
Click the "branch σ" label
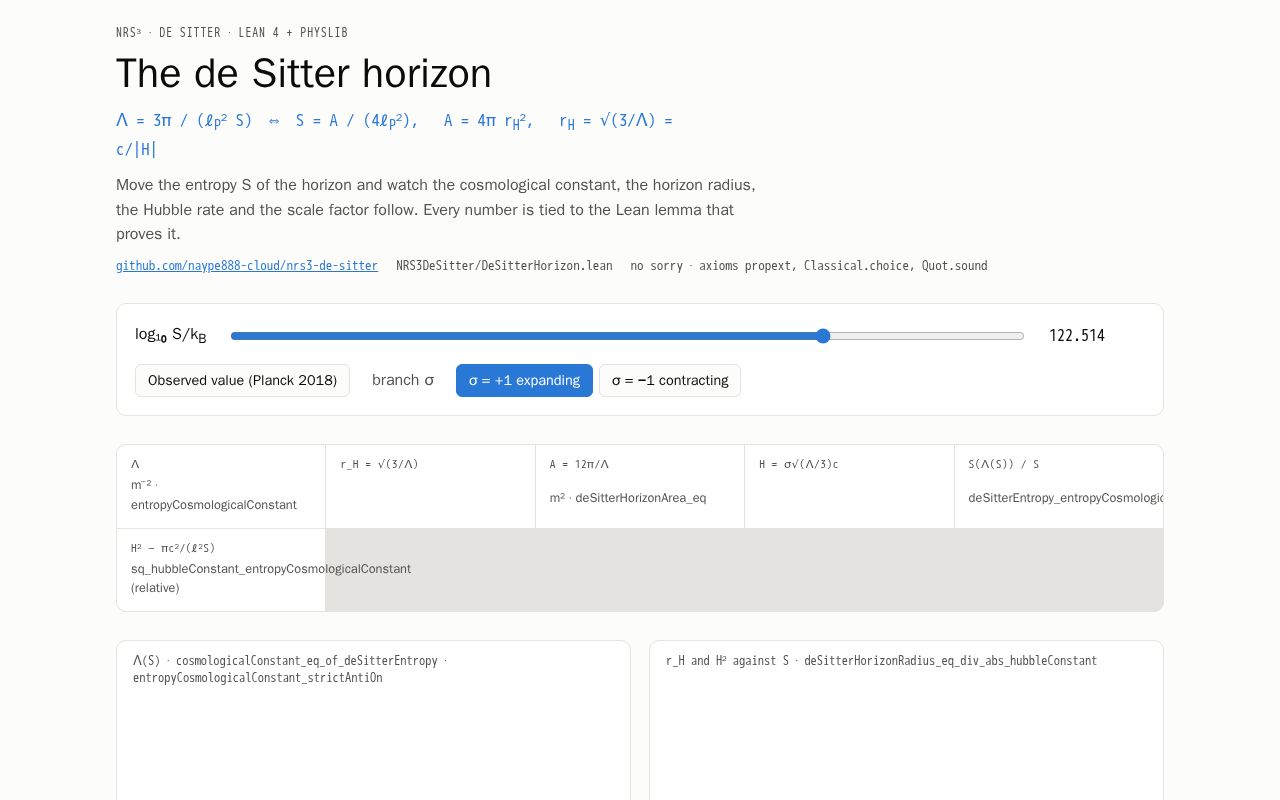[x=403, y=380]
